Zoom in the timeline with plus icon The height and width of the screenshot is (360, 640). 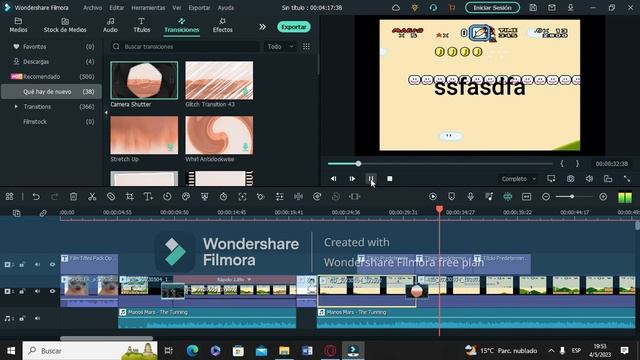[x=603, y=197]
